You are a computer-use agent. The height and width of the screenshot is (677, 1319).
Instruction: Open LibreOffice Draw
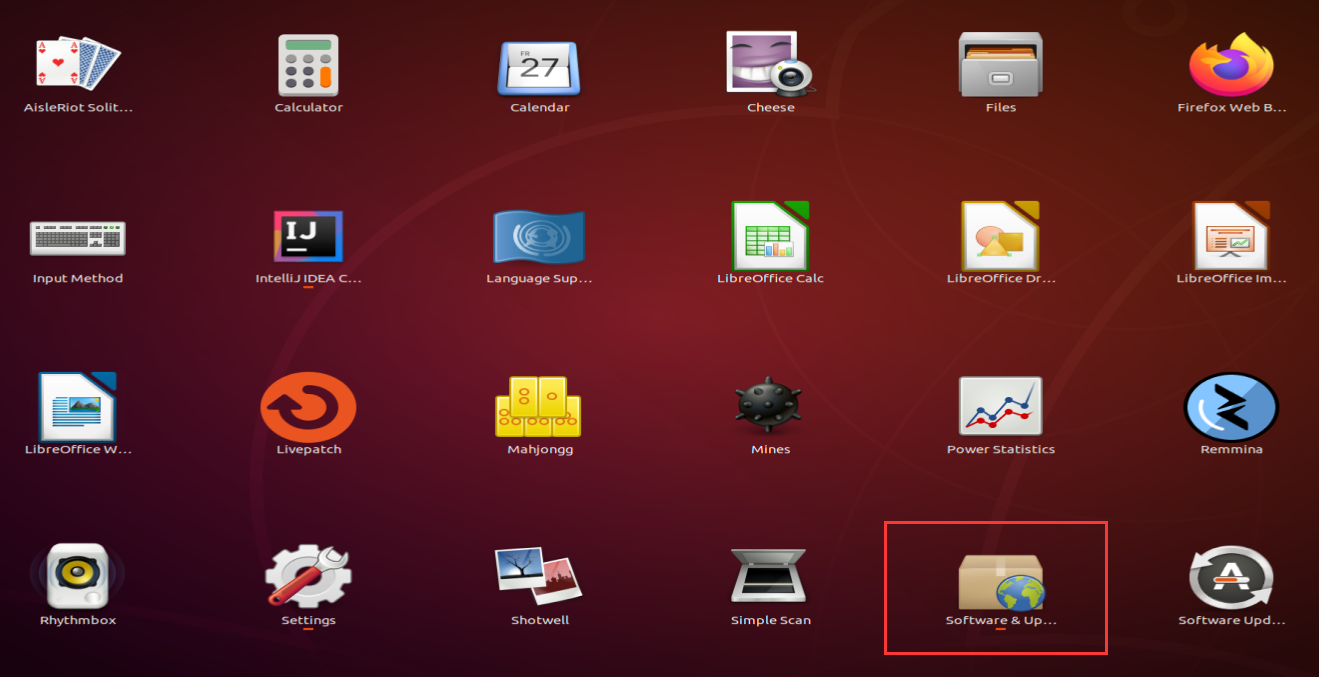pyautogui.click(x=1000, y=235)
